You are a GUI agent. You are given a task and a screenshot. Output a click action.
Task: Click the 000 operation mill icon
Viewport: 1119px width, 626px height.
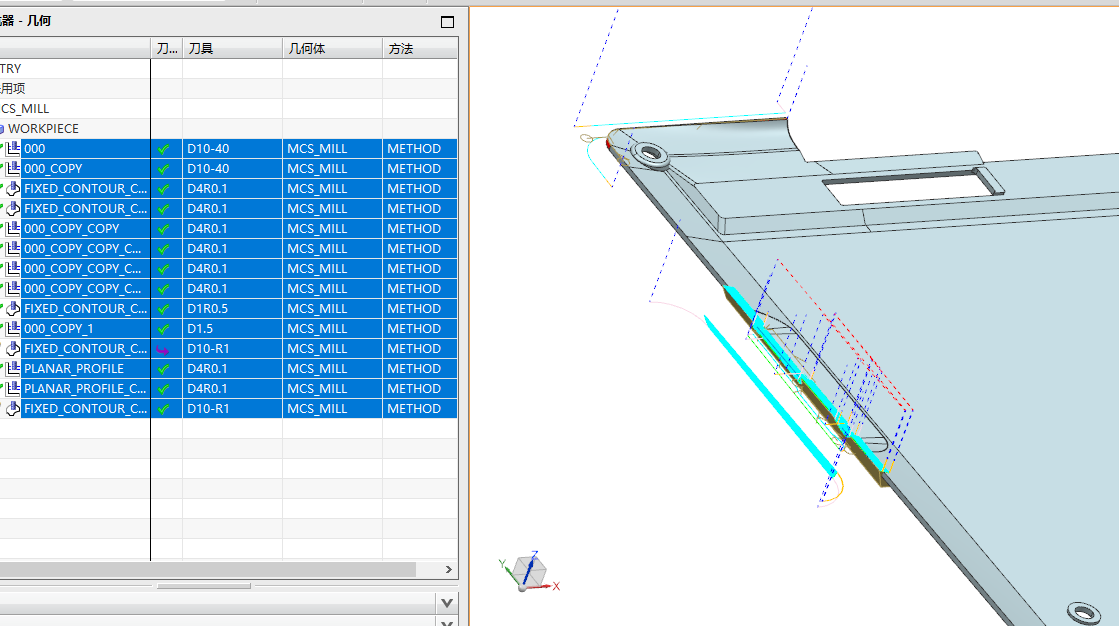click(13, 148)
